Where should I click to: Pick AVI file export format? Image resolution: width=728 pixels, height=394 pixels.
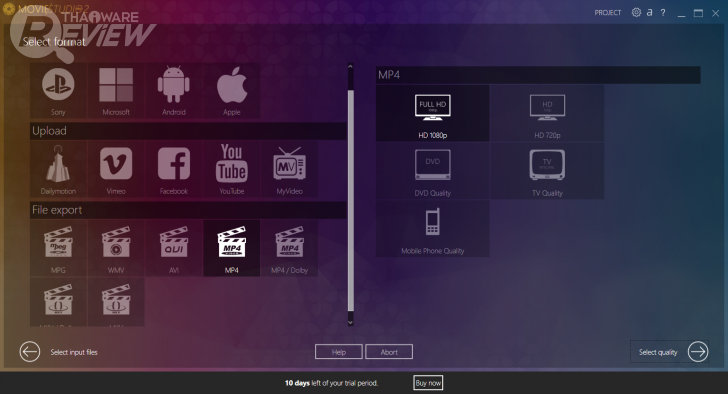pos(174,248)
